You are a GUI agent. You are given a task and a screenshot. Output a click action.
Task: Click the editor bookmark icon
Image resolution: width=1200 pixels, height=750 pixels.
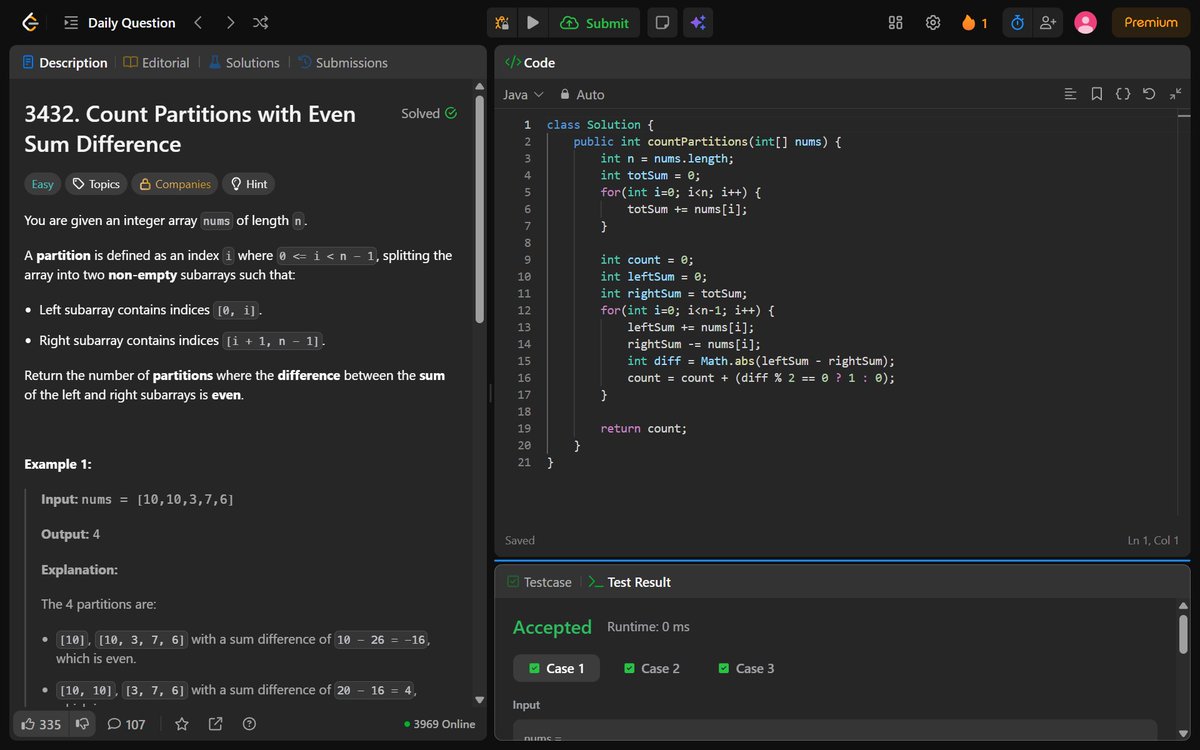point(1097,94)
